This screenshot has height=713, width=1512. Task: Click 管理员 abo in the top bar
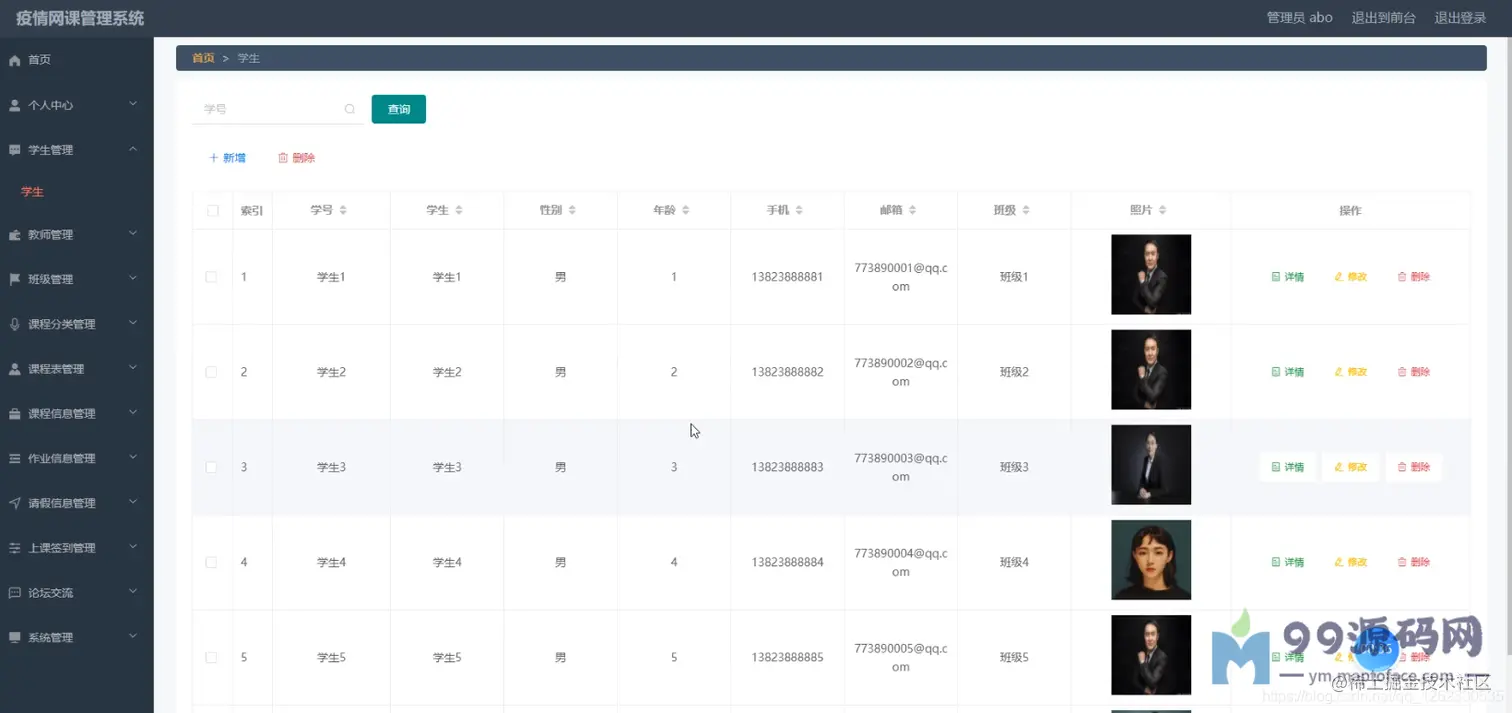(1299, 18)
